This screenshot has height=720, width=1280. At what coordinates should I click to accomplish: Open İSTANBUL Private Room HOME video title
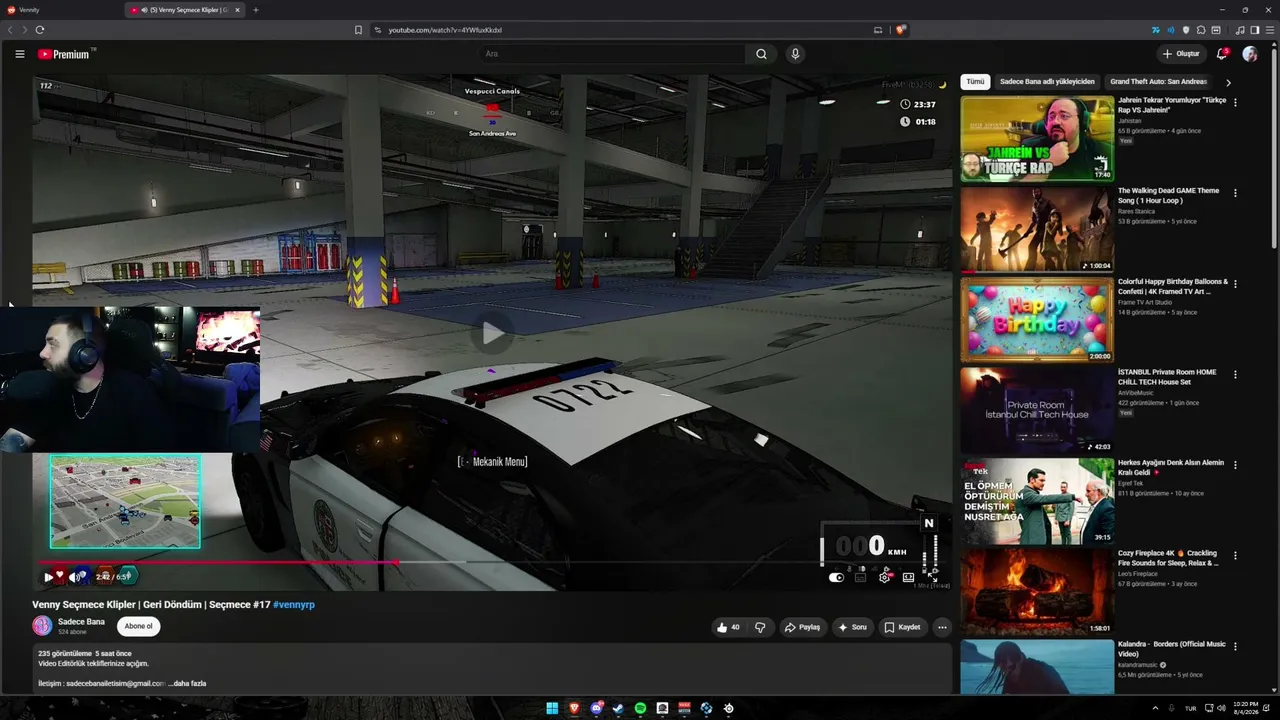1168,377
